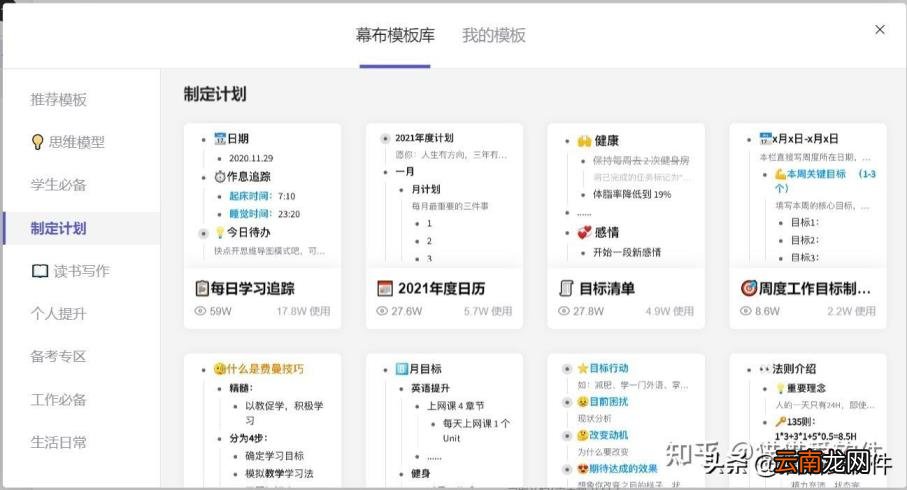Click the clipboard icon beside 每日学习追踪
Image resolution: width=907 pixels, height=490 pixels.
(x=202, y=288)
